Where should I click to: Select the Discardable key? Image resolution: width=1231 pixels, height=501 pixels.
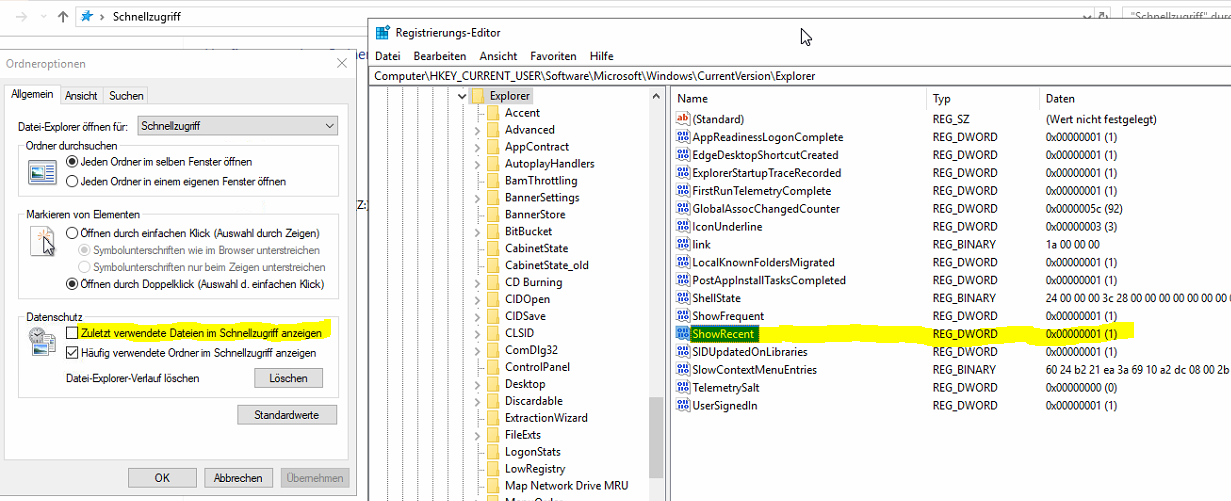(x=533, y=401)
